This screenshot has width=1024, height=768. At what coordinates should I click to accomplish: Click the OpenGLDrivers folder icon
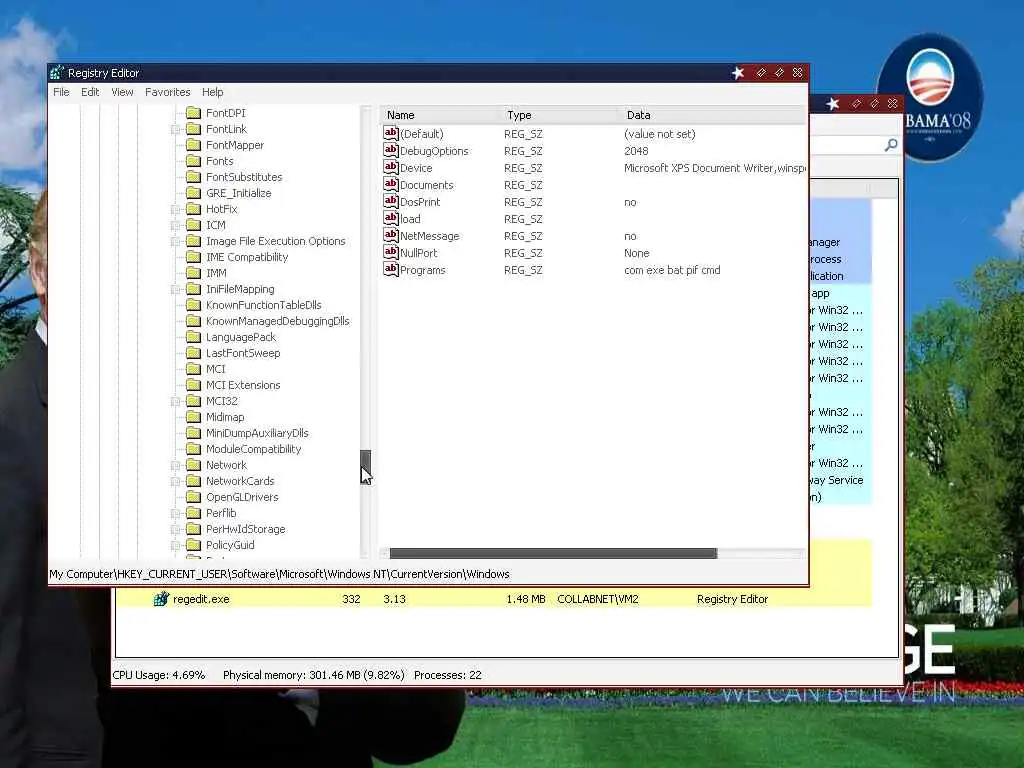[x=193, y=497]
